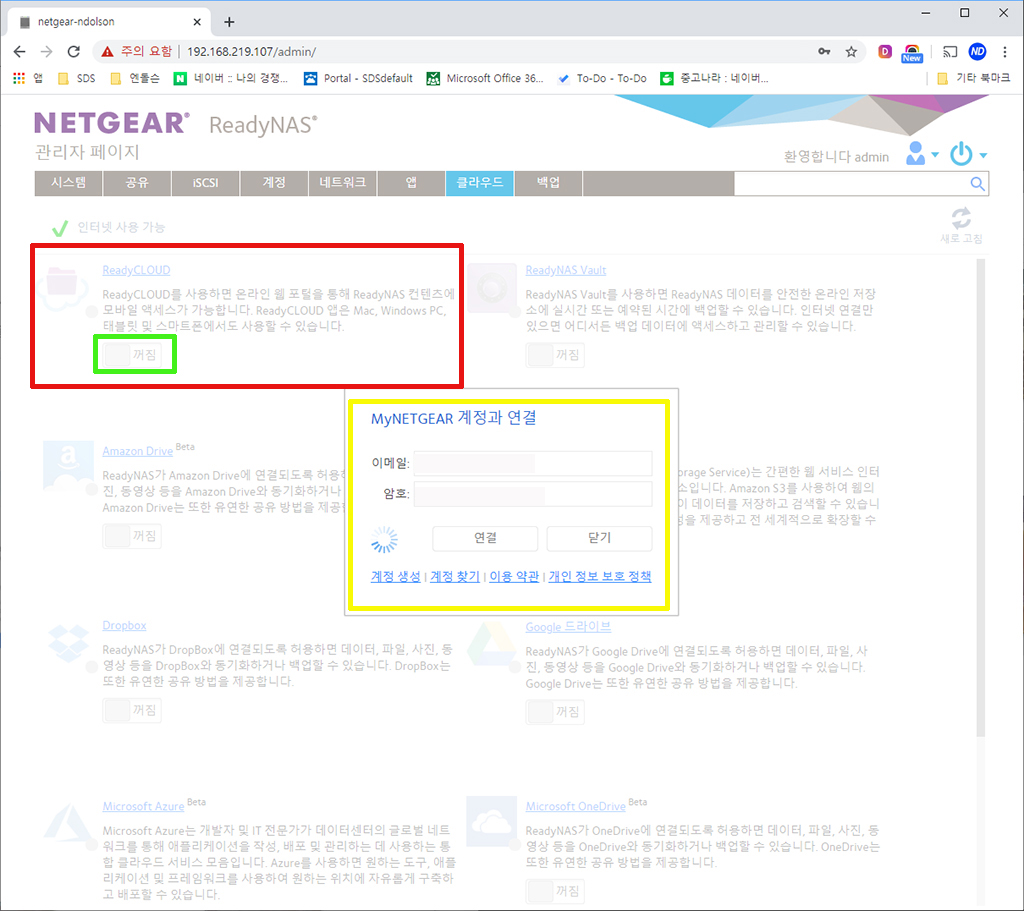Open the Microsoft Office 365 bookmark

point(485,78)
